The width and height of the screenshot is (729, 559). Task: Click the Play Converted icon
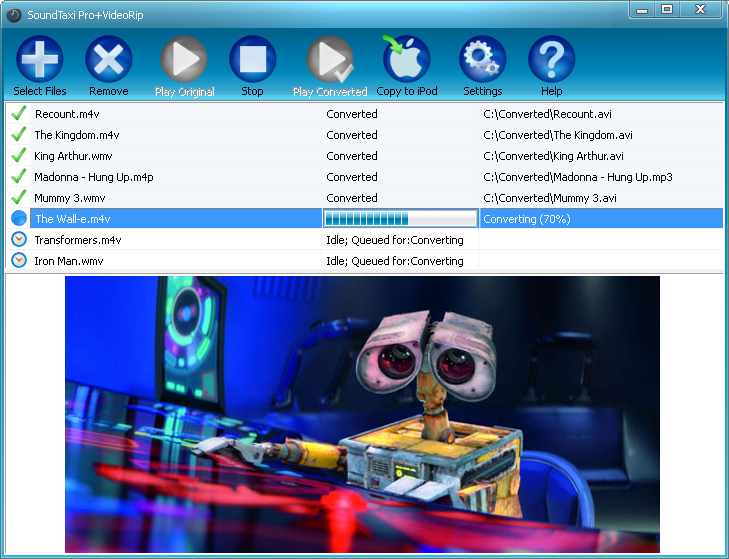point(329,60)
